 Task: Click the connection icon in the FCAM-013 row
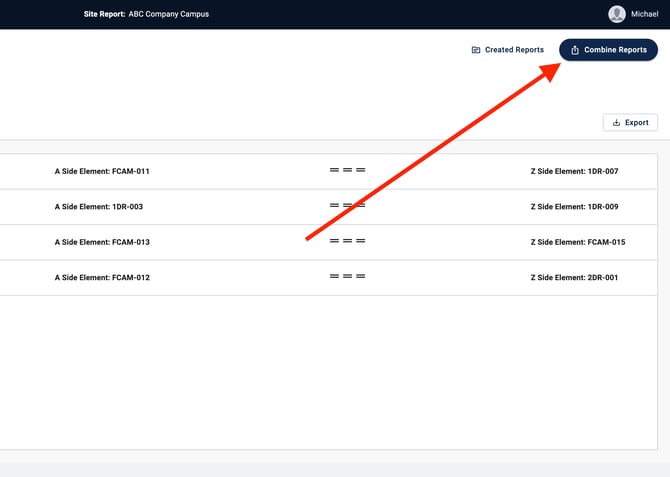click(x=347, y=241)
